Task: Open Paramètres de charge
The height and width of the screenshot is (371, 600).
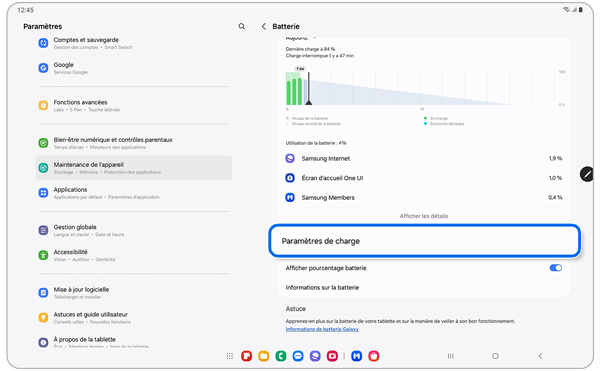Action: click(425, 241)
